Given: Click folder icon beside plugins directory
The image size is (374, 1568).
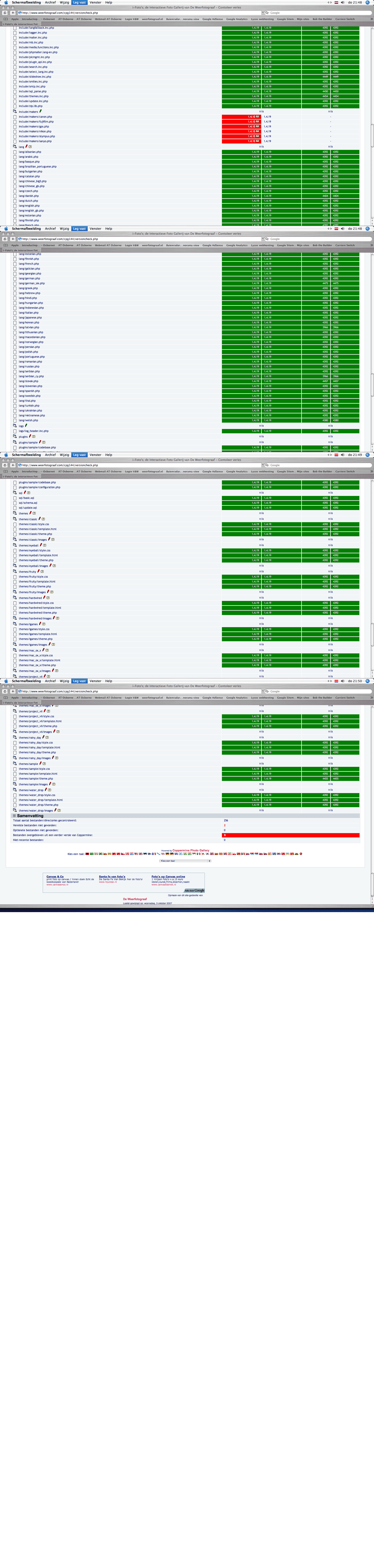Looking at the screenshot, I should [x=15, y=436].
